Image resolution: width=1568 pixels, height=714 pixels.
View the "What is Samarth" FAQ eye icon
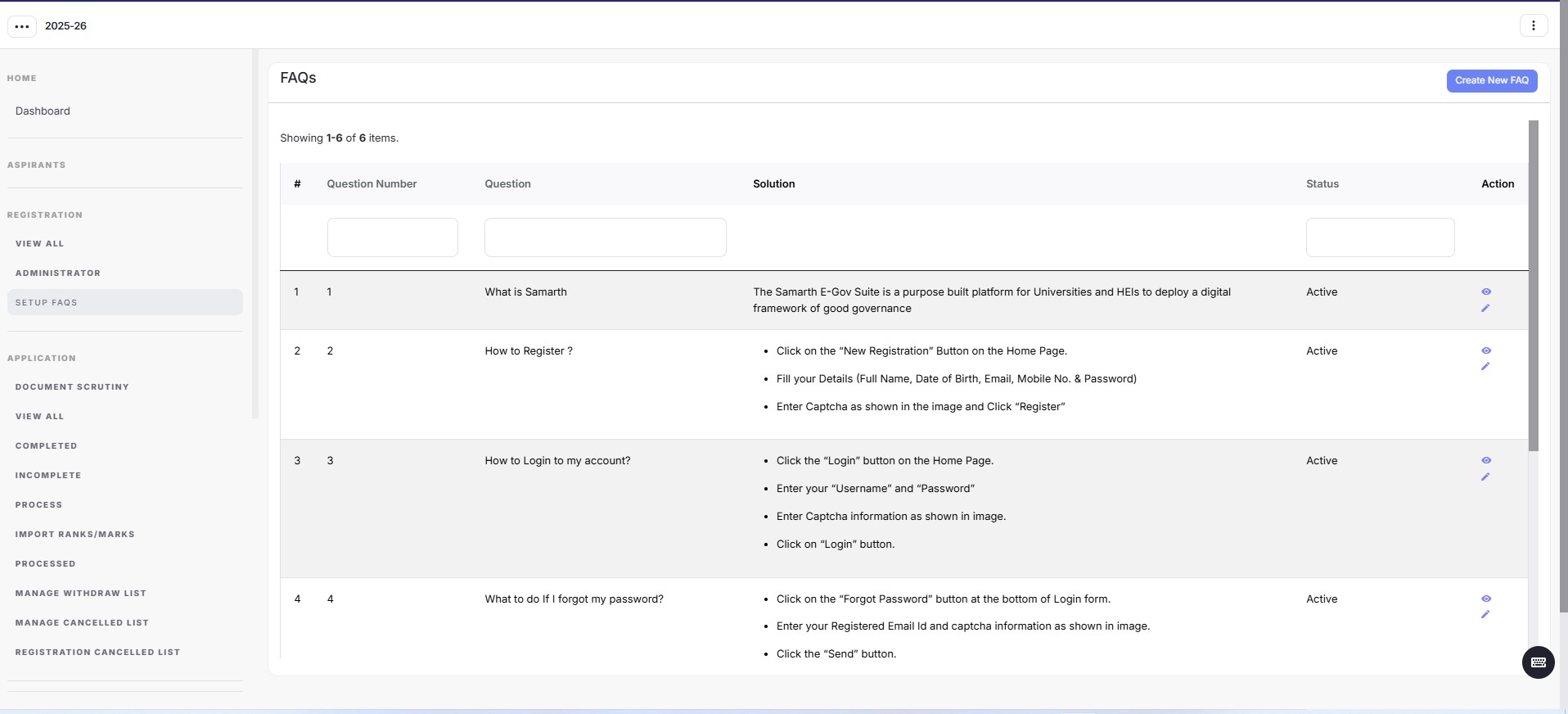pyautogui.click(x=1486, y=291)
